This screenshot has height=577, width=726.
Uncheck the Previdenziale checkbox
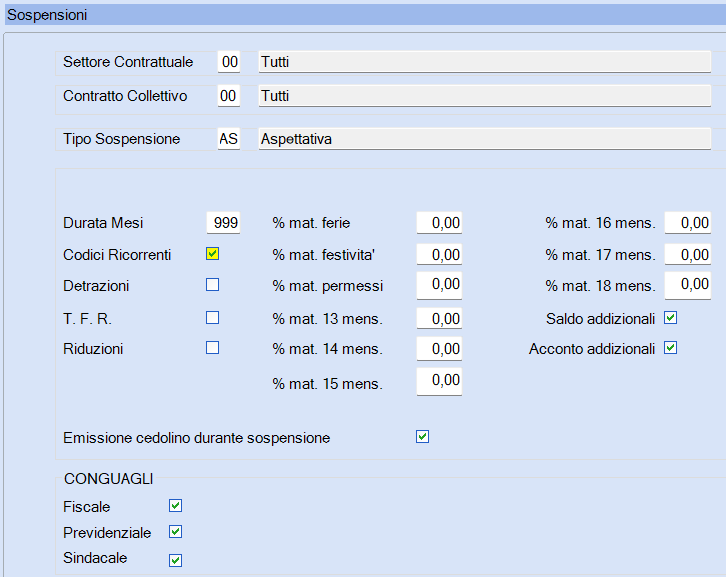[x=175, y=532]
